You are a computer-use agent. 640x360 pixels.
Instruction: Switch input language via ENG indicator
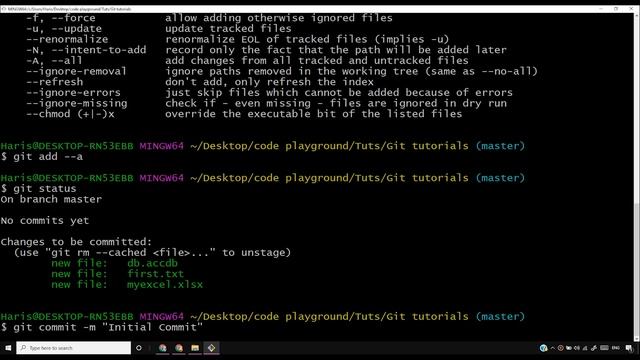(x=616, y=348)
